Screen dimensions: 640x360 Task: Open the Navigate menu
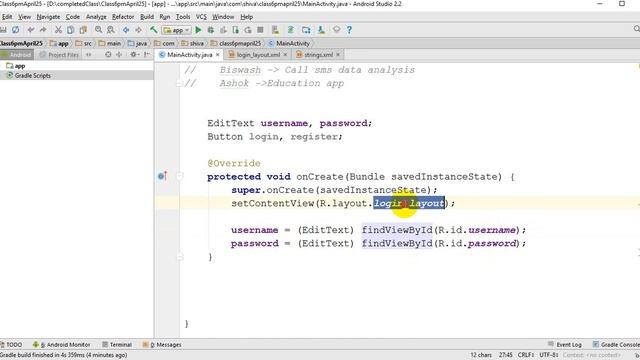click(48, 17)
